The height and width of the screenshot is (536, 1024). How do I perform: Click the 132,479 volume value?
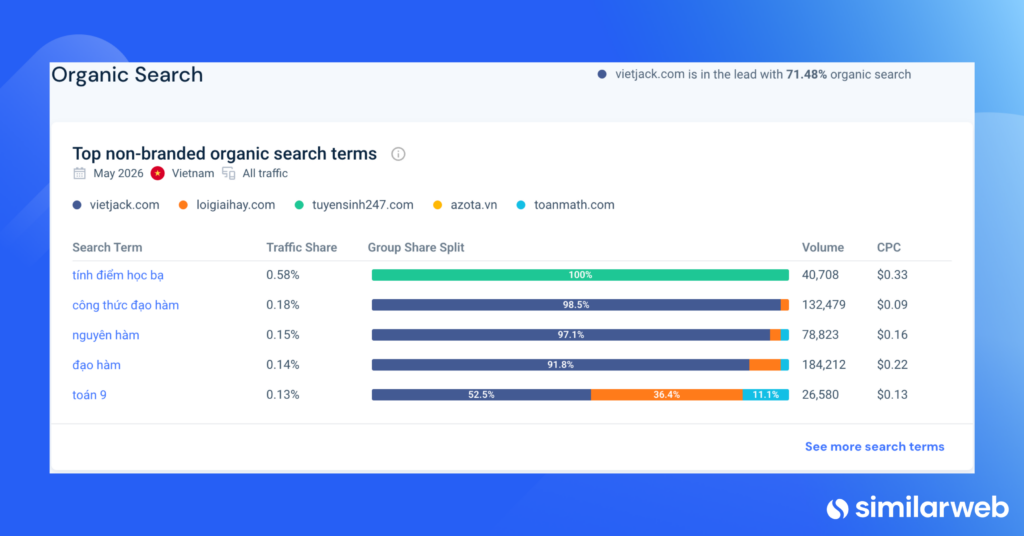[824, 306]
